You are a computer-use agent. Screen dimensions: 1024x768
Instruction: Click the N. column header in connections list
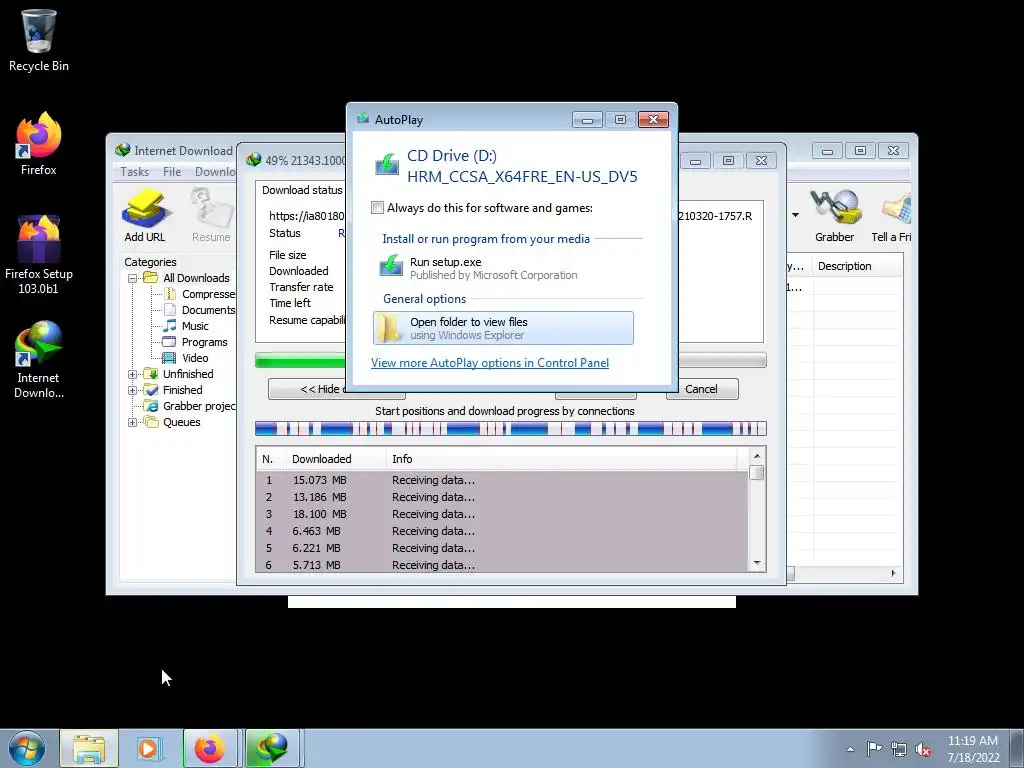(271, 459)
